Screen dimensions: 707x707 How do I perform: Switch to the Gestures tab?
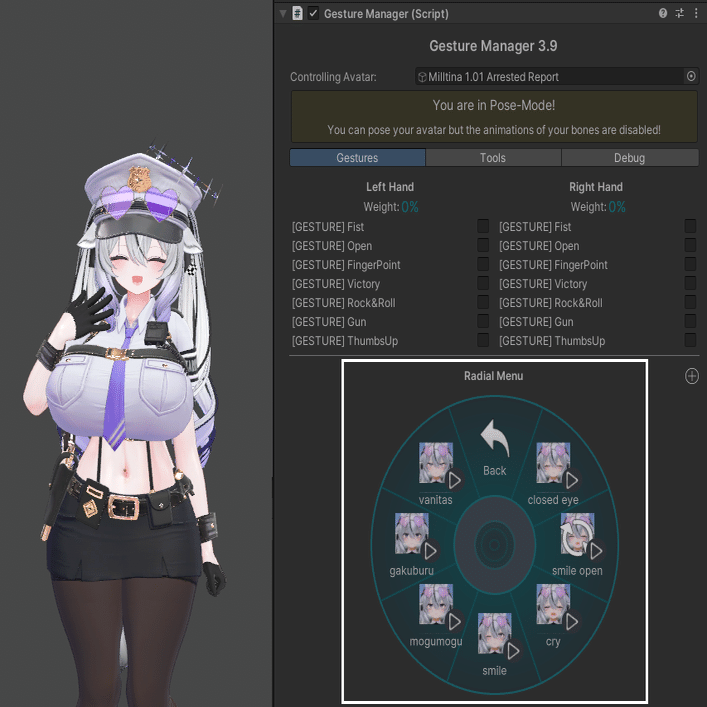pyautogui.click(x=358, y=158)
